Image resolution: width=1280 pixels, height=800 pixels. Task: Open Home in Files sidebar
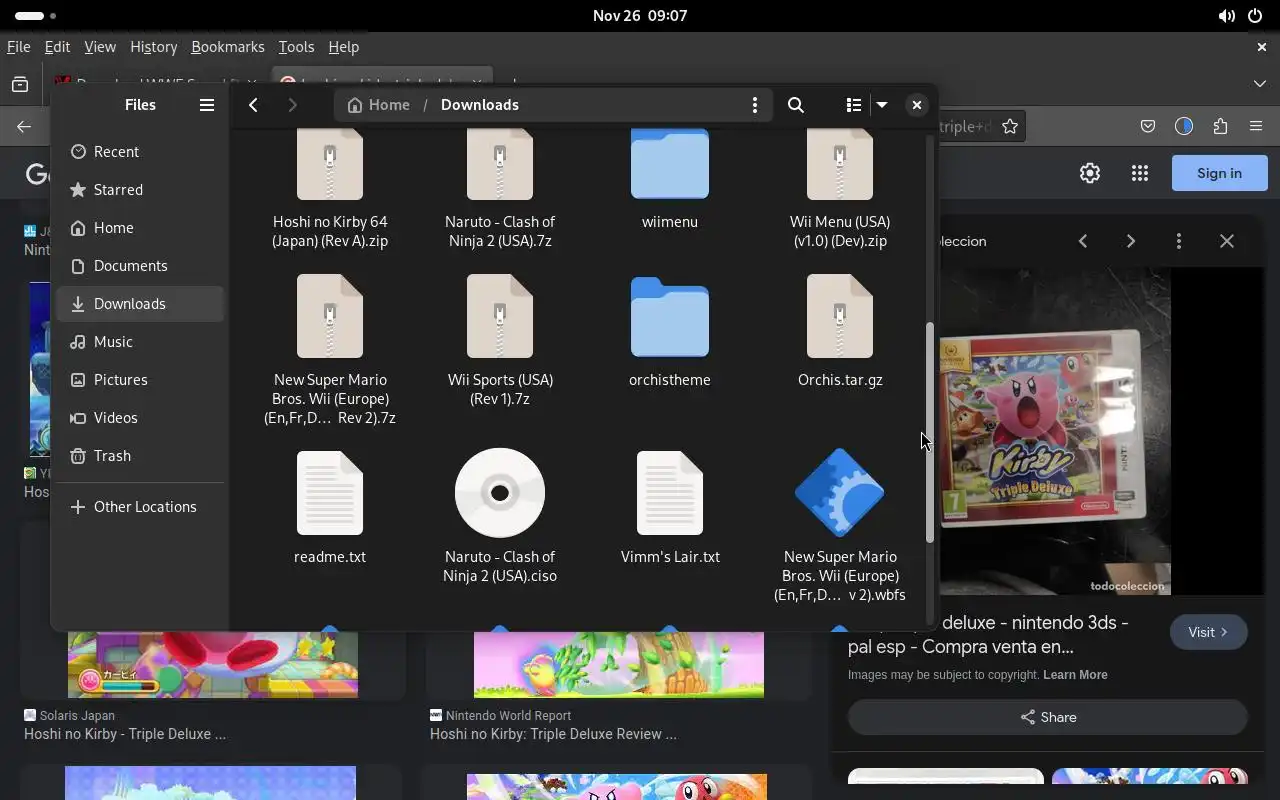tap(140, 228)
